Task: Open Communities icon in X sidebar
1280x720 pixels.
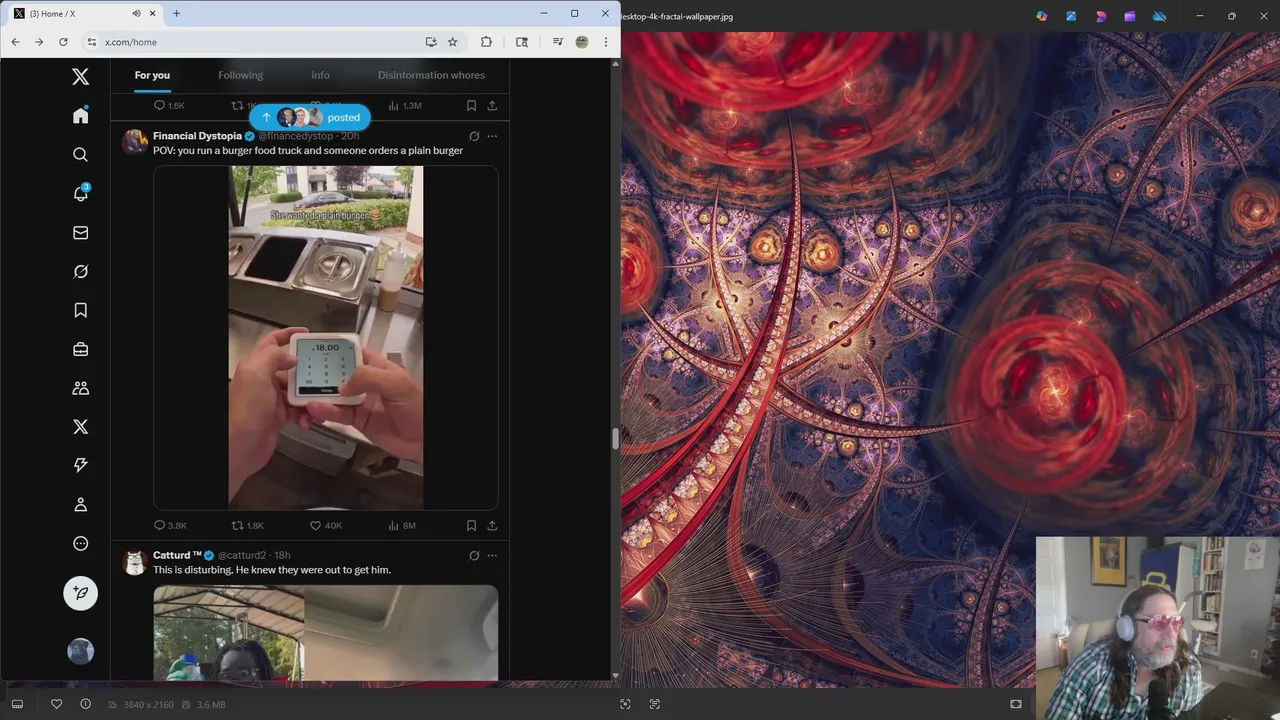Action: (x=81, y=388)
